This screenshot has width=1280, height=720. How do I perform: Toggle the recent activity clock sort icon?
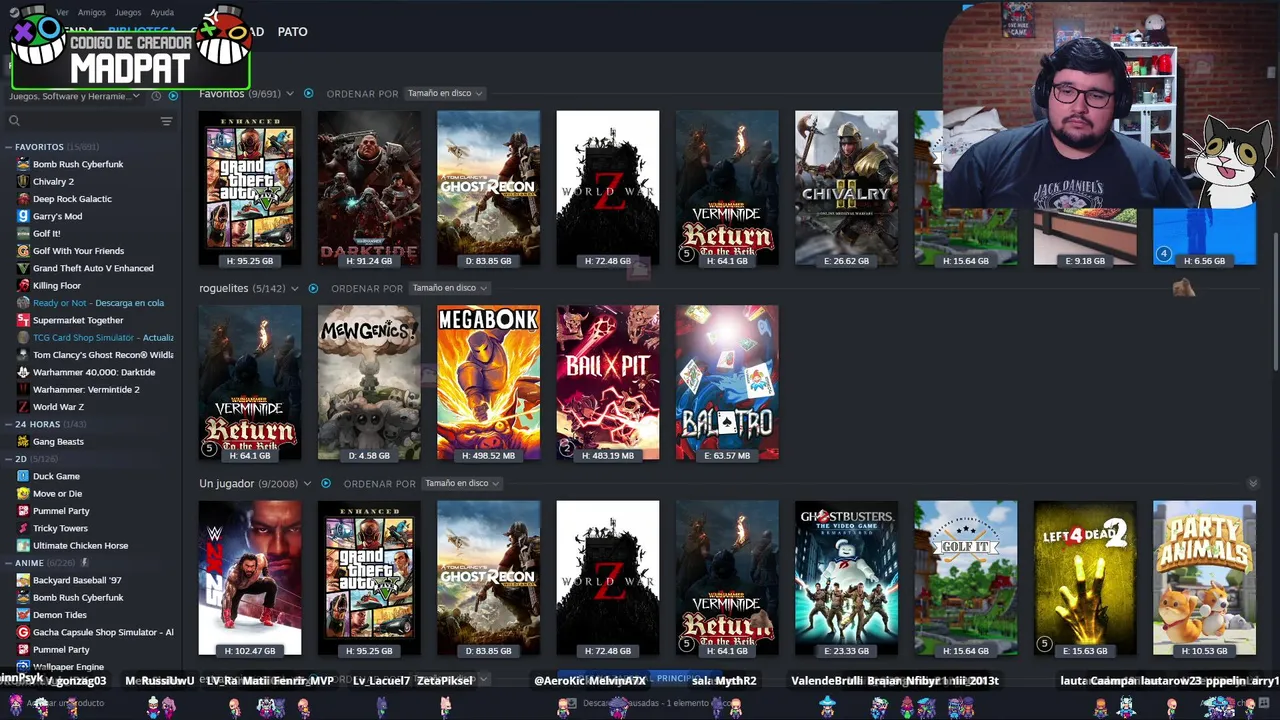tap(156, 96)
